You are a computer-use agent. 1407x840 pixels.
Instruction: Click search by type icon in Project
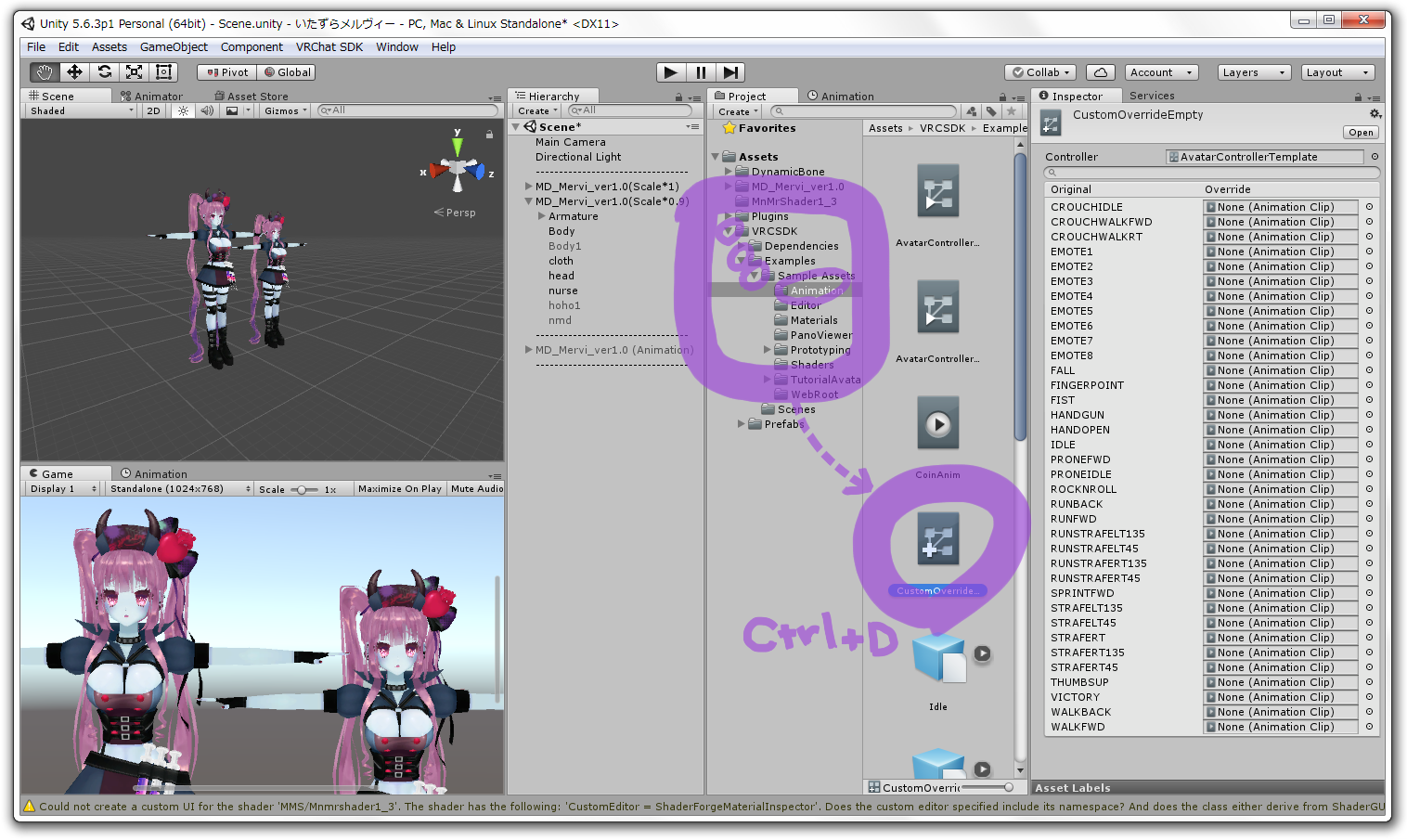click(x=972, y=111)
